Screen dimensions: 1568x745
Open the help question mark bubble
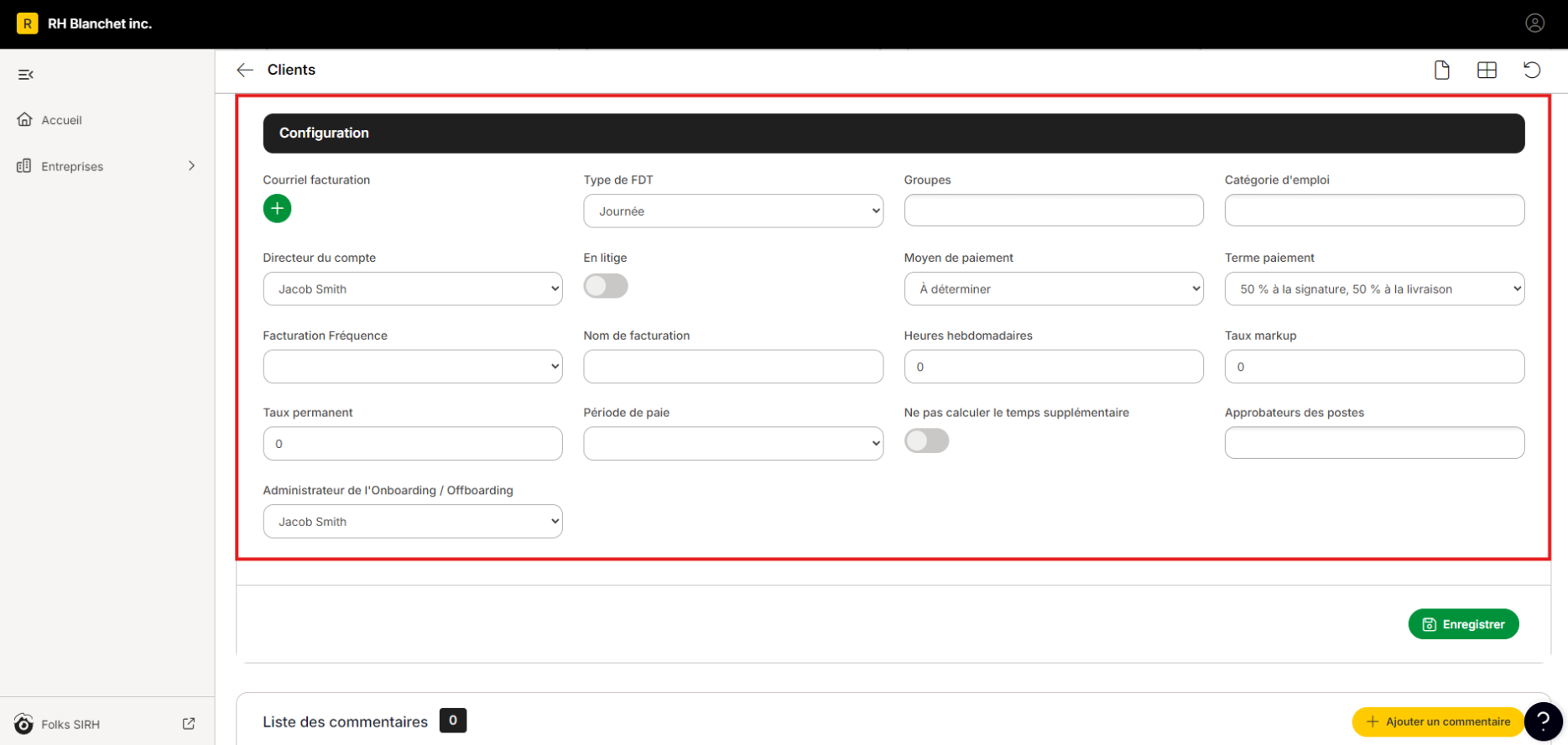point(1543,722)
